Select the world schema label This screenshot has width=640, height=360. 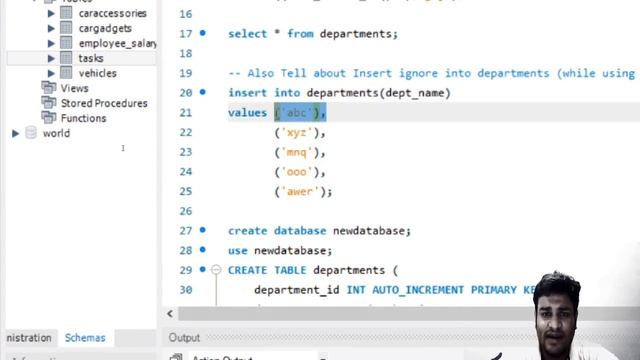pos(56,133)
